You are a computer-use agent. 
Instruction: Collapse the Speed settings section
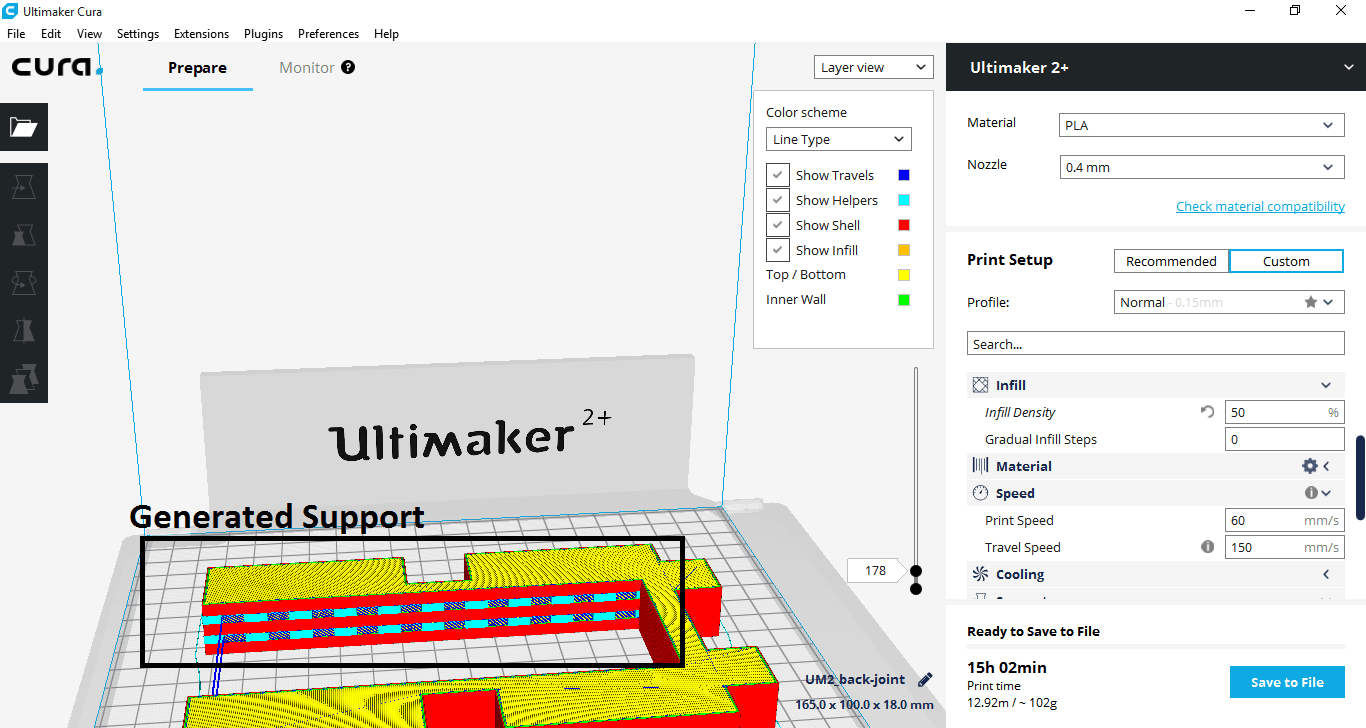coord(1326,493)
